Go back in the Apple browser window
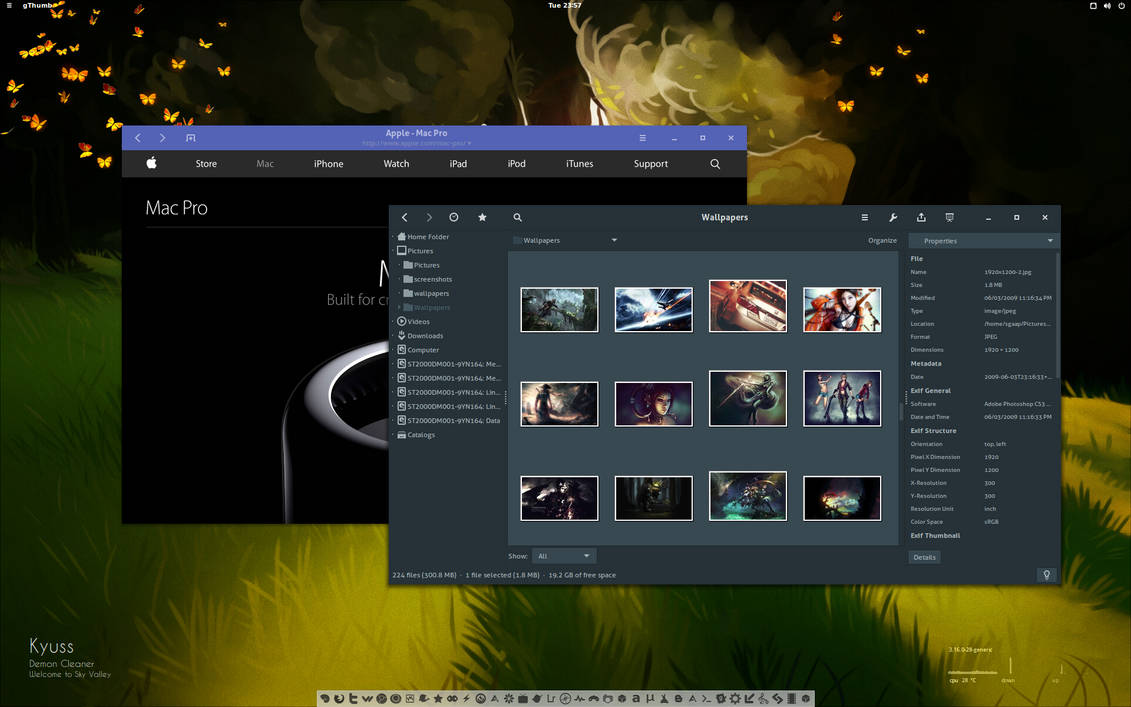Image resolution: width=1131 pixels, height=707 pixels. pos(138,138)
